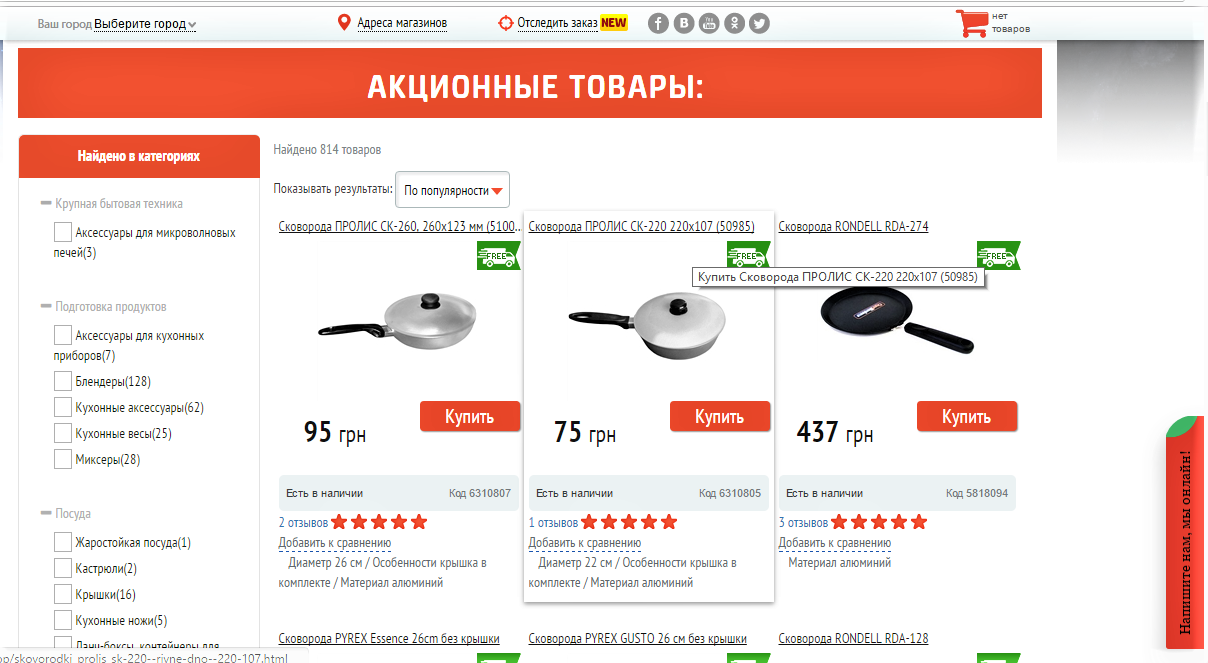Open the YouTube social icon

pos(709,23)
